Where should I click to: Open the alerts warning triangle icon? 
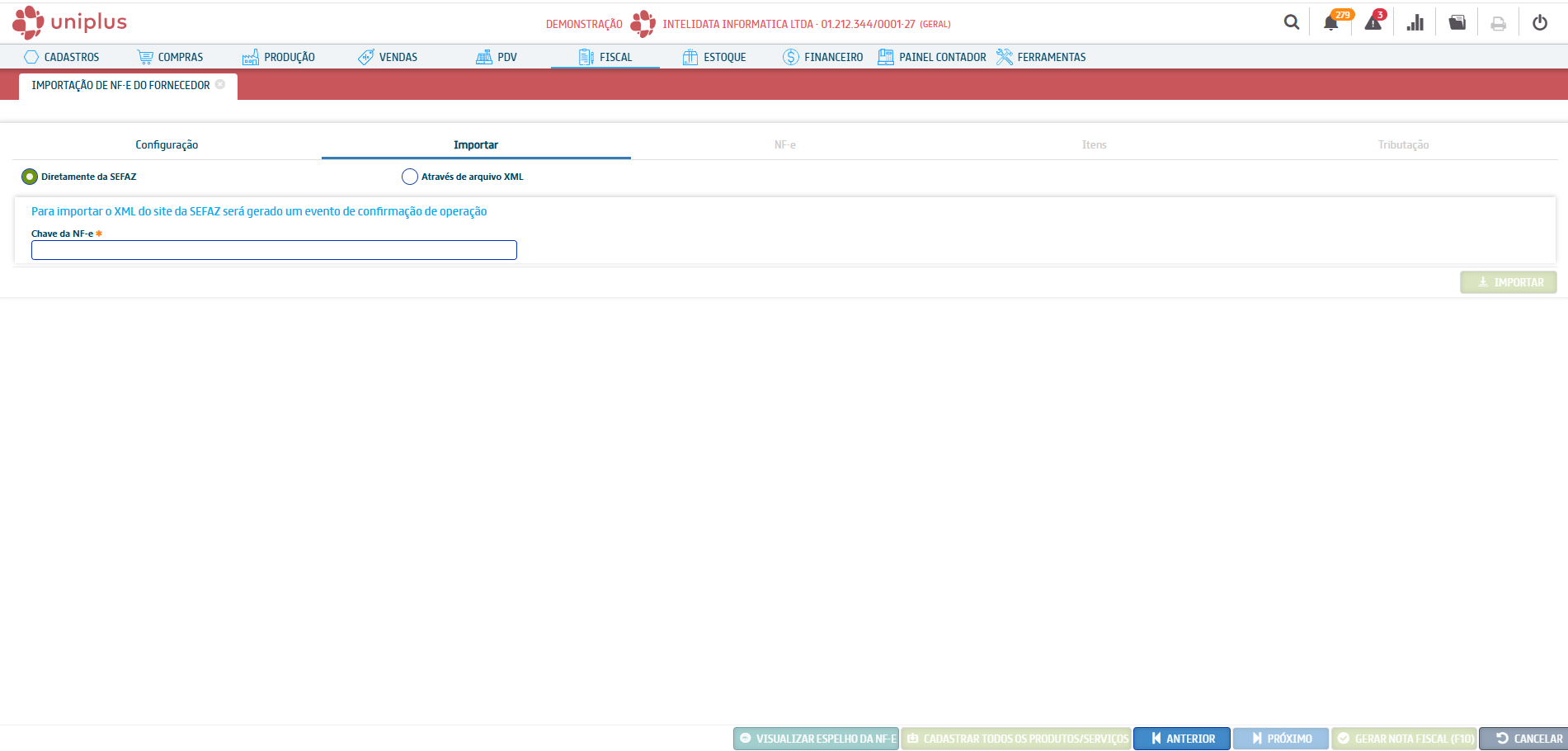point(1373,23)
